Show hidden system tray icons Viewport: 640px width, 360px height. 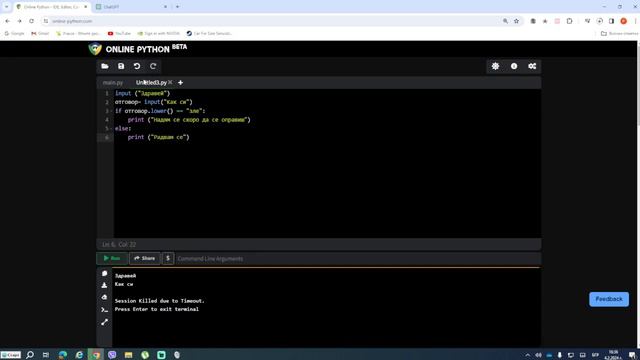[527, 355]
